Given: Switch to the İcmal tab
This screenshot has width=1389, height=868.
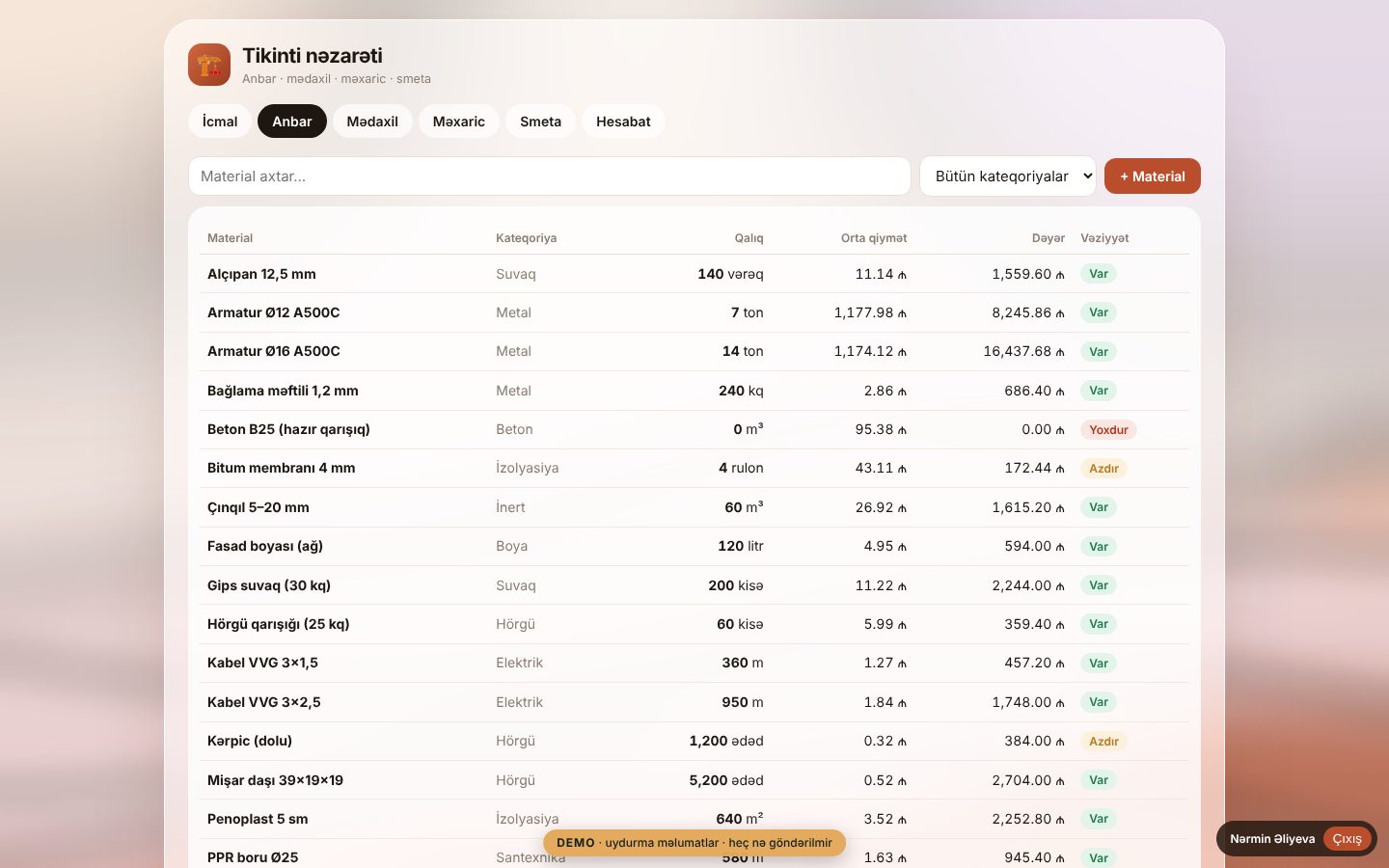Looking at the screenshot, I should [220, 122].
